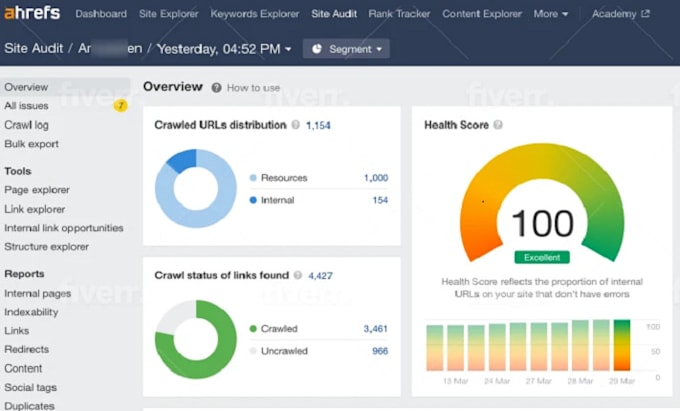Image resolution: width=680 pixels, height=411 pixels.
Task: Click the Internal legend label
Action: [278, 200]
